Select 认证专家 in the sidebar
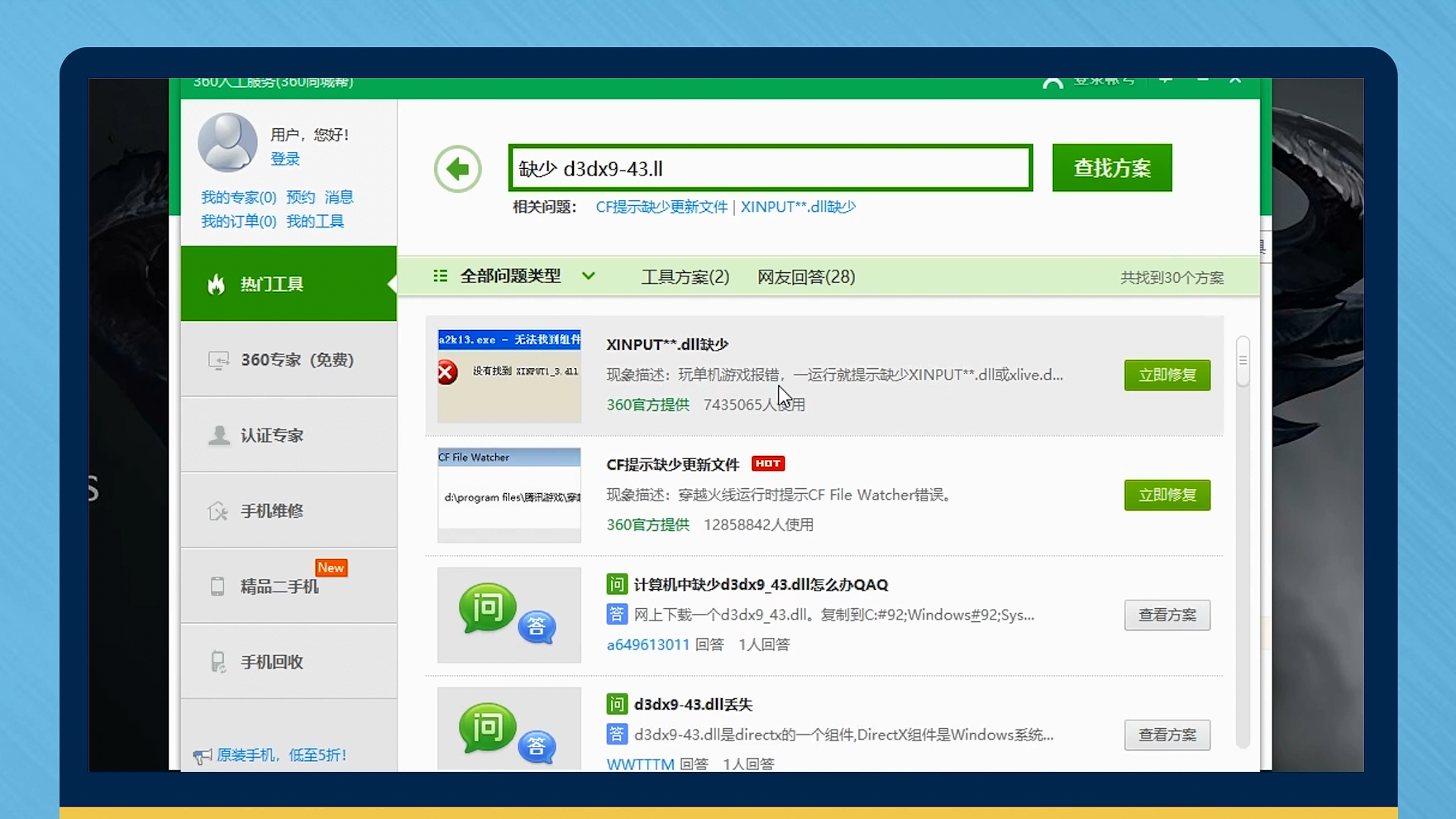Image resolution: width=1456 pixels, height=819 pixels. tap(289, 435)
